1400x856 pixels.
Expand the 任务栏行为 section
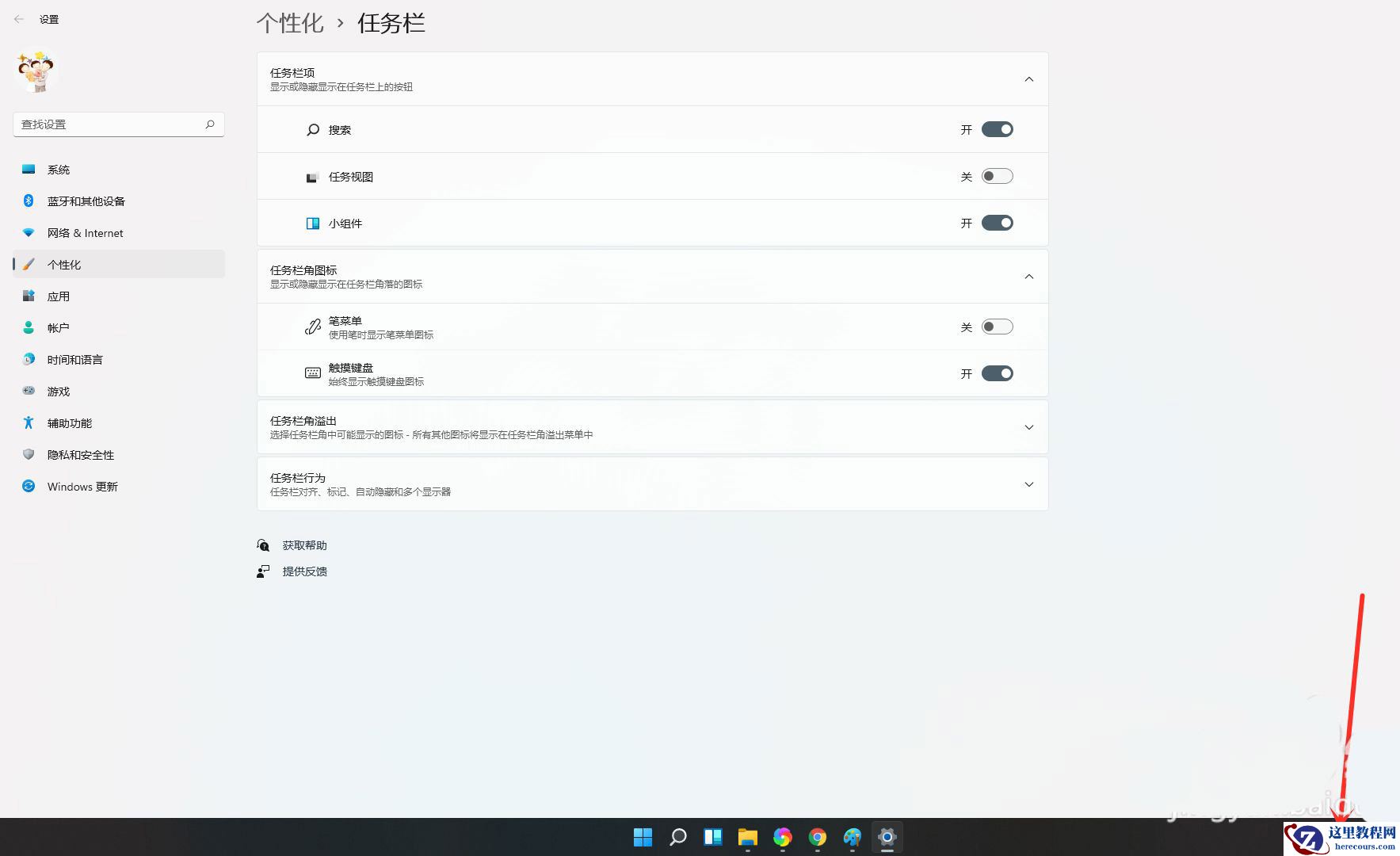1028,483
